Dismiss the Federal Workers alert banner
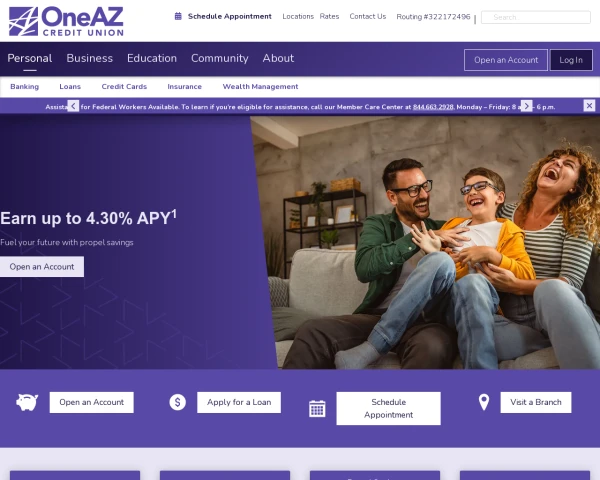This screenshot has width=600, height=480. pos(589,105)
